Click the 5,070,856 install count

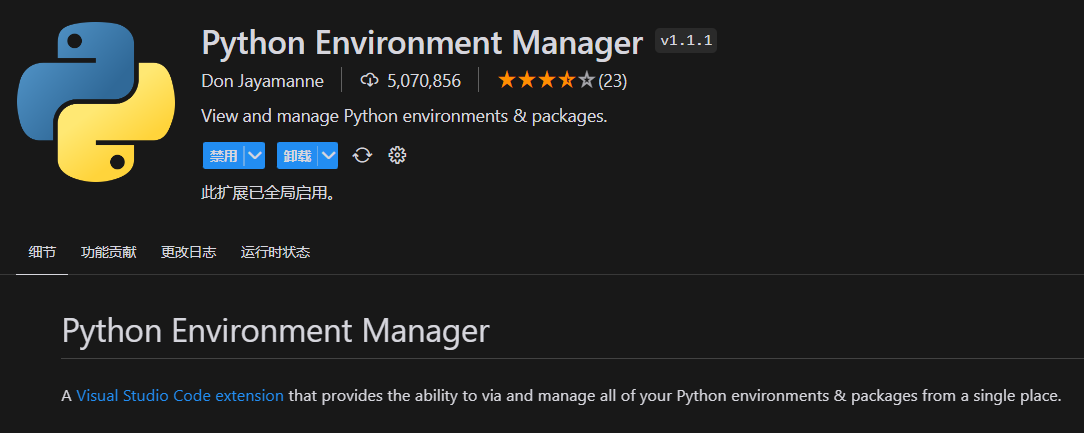point(424,81)
